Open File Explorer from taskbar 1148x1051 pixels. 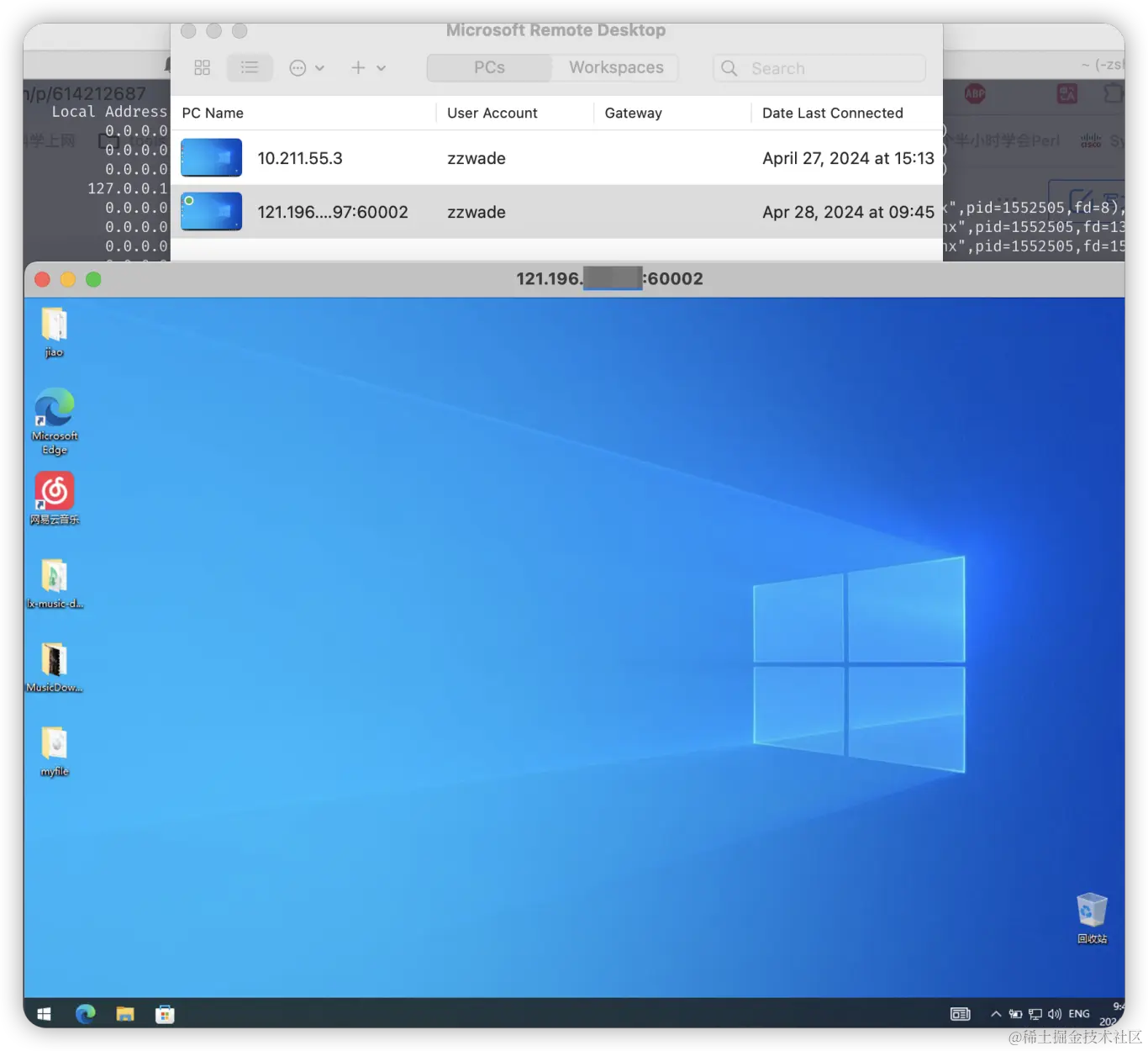pos(125,1014)
